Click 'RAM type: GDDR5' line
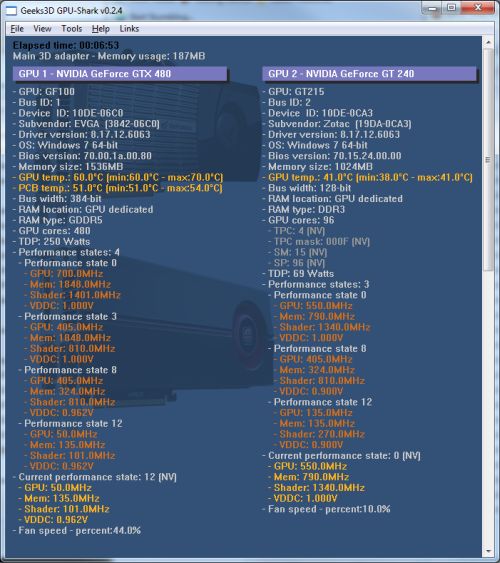500x563 pixels. pyautogui.click(x=57, y=220)
